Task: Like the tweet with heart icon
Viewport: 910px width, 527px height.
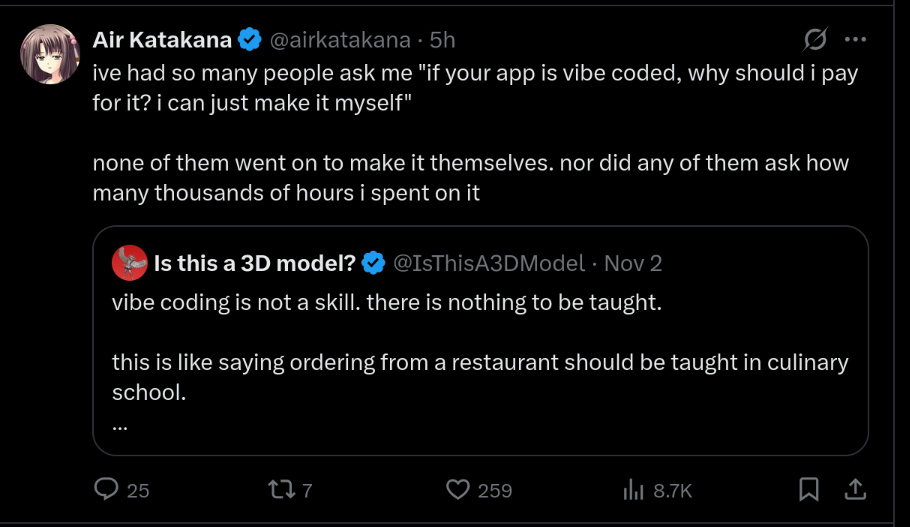Action: tap(458, 489)
